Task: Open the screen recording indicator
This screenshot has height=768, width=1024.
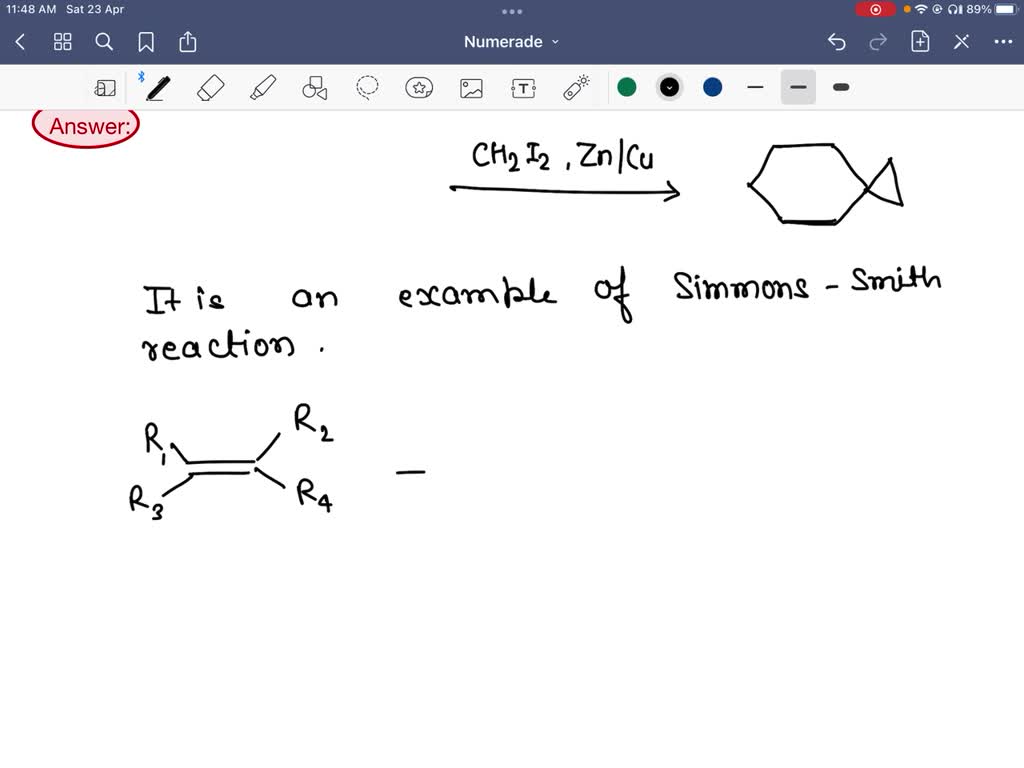Action: click(876, 9)
